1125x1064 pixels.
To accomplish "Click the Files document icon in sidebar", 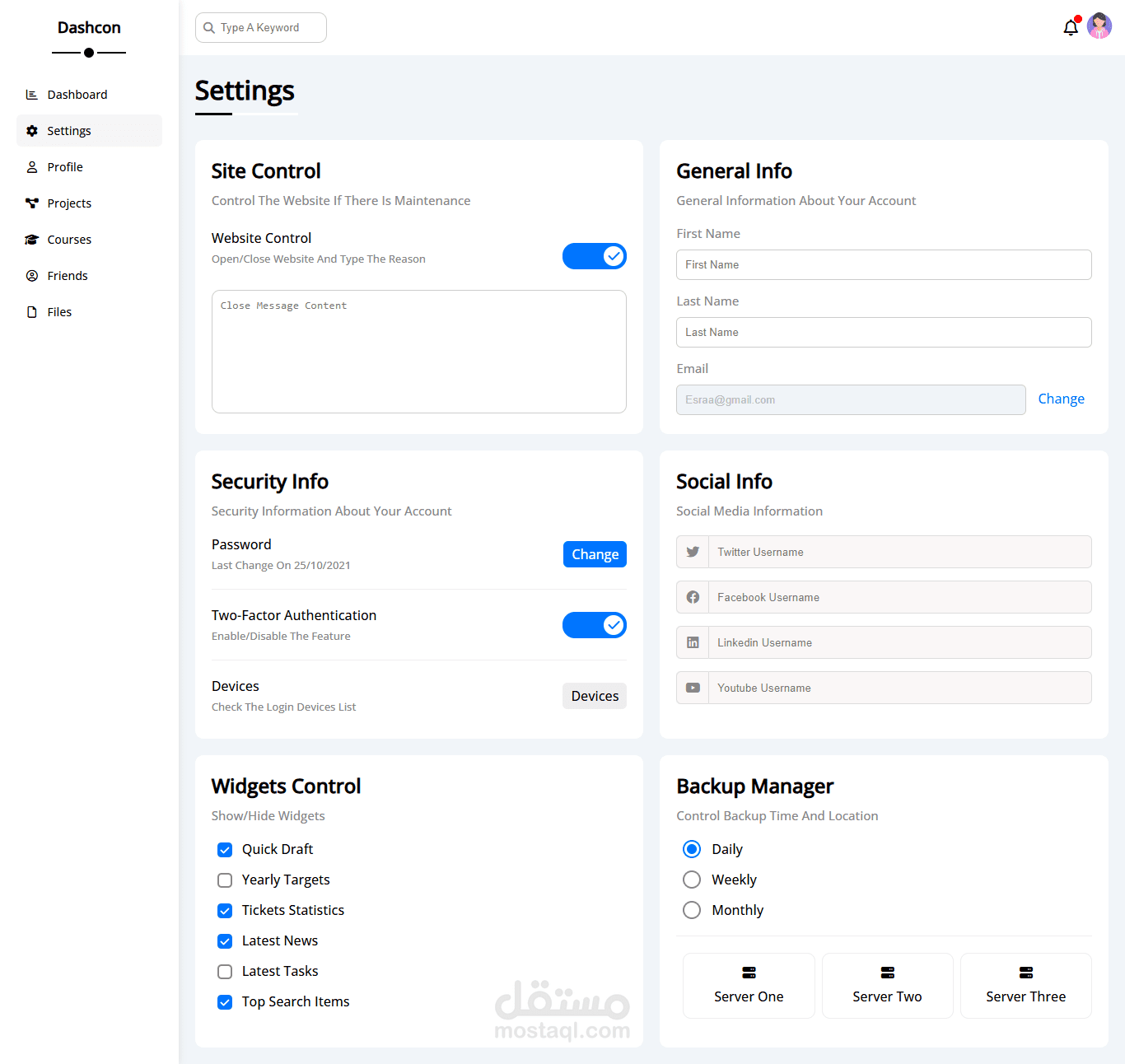I will tap(32, 312).
